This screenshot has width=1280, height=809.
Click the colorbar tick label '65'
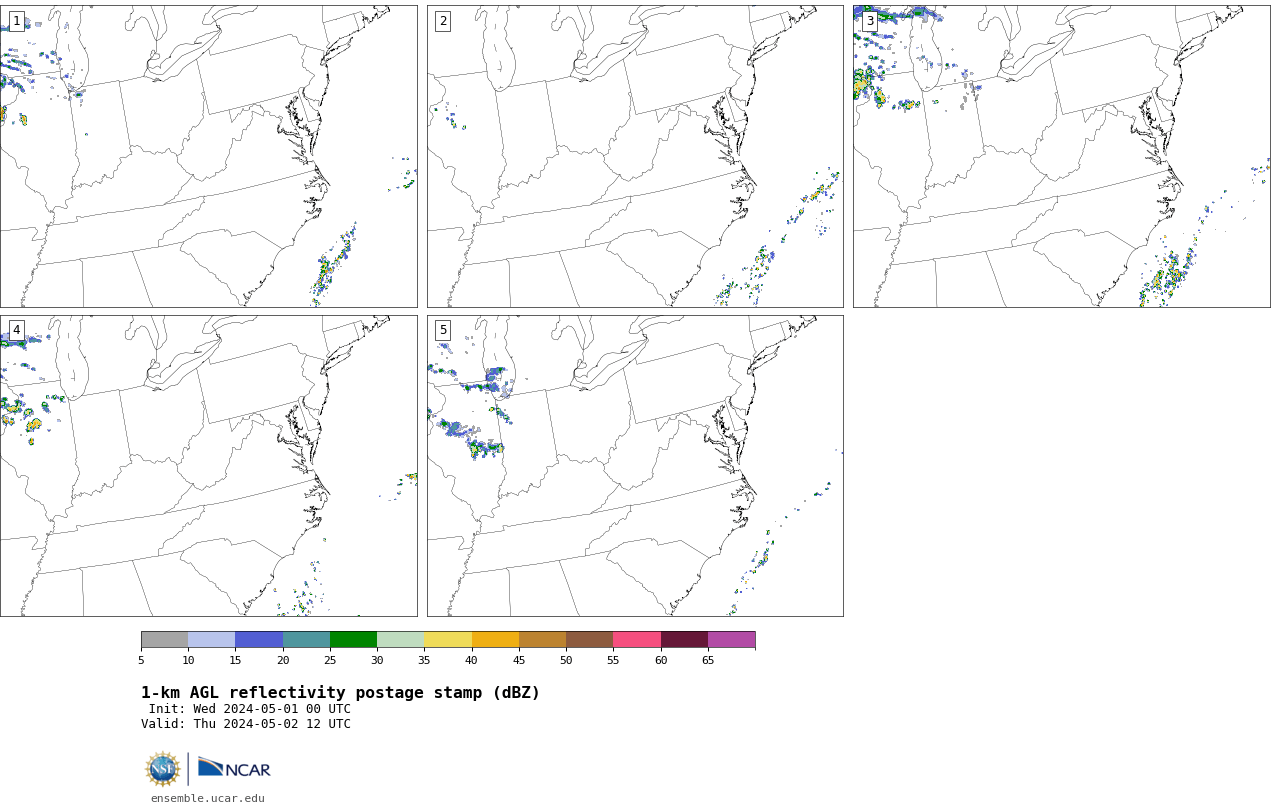click(x=708, y=660)
